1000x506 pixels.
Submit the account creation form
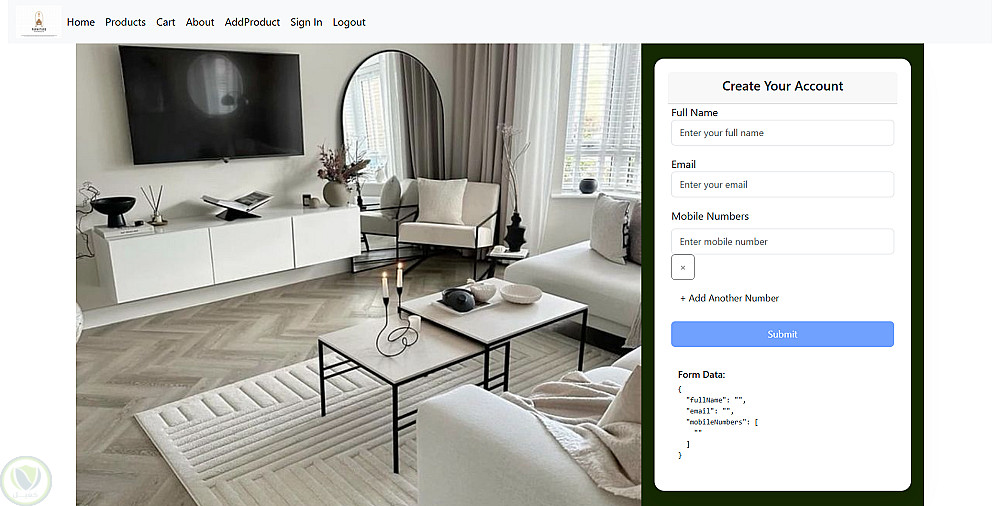782,334
